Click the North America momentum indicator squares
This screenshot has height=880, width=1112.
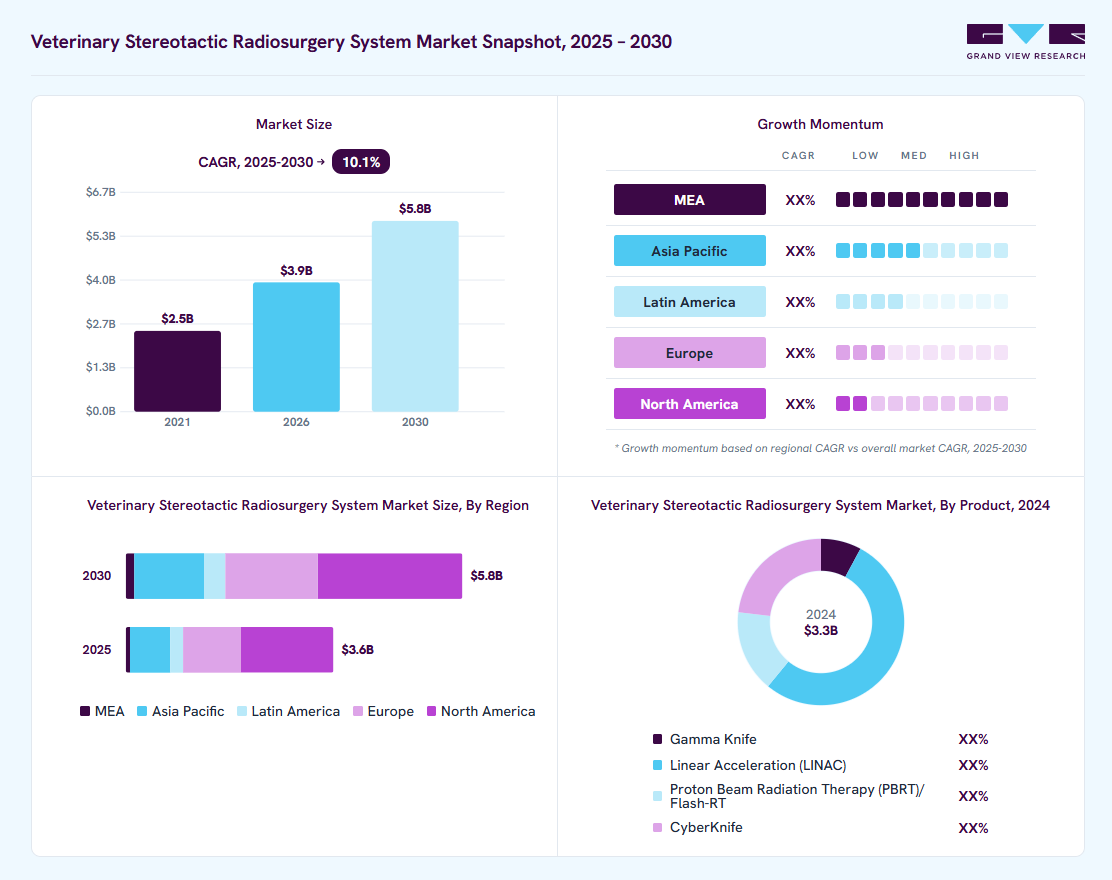pyautogui.click(x=922, y=404)
